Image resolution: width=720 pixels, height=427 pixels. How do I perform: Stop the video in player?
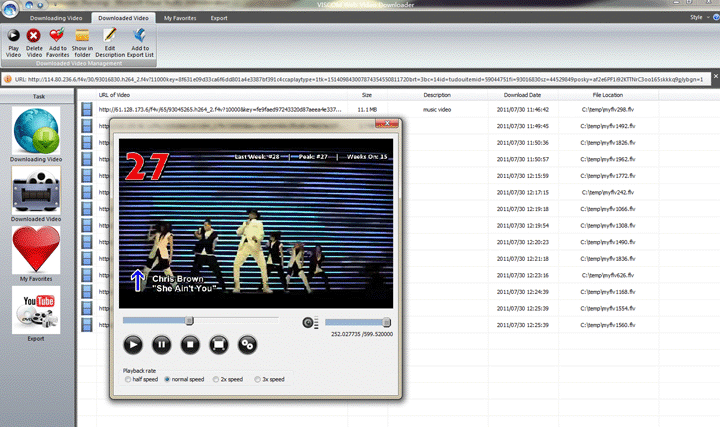click(x=190, y=344)
